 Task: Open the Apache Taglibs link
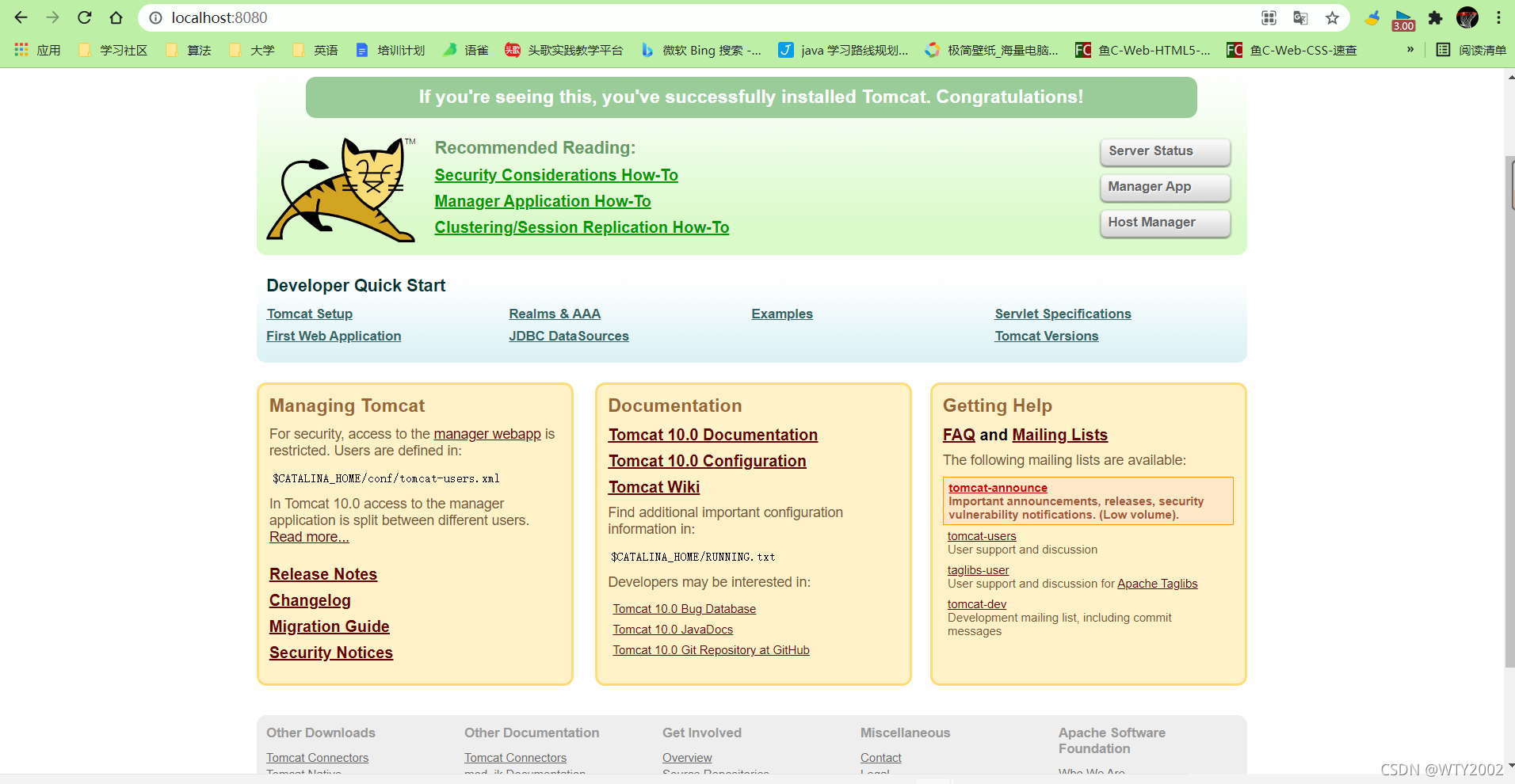coord(1158,584)
